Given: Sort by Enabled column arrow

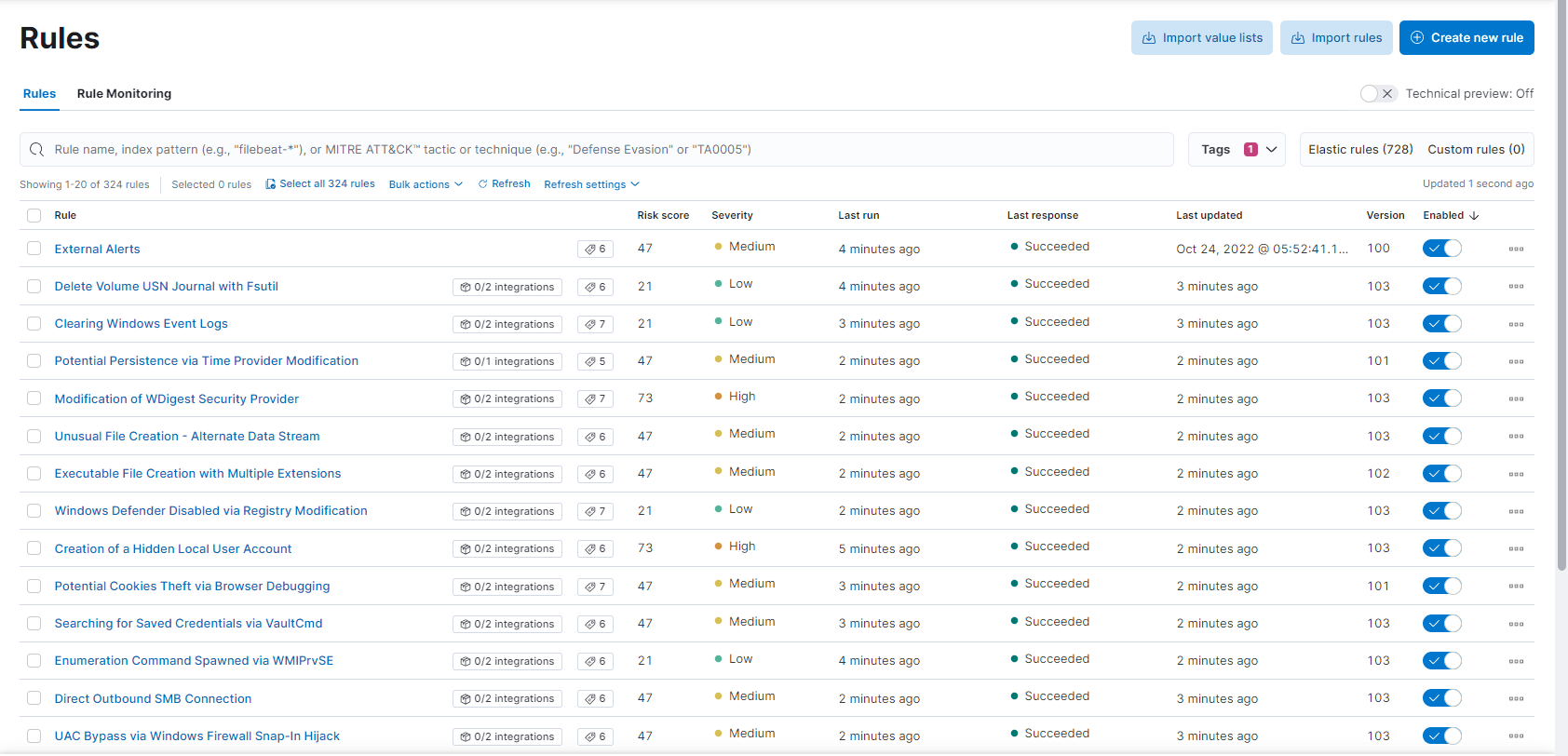Looking at the screenshot, I should [x=1474, y=215].
